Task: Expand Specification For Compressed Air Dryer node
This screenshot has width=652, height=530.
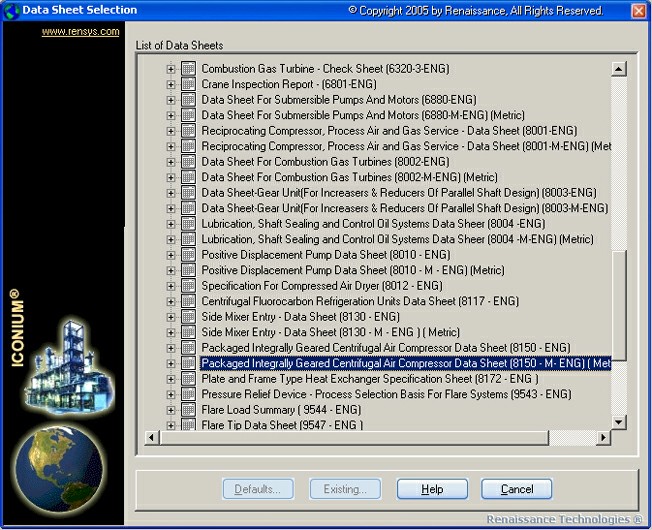Action: (x=170, y=286)
